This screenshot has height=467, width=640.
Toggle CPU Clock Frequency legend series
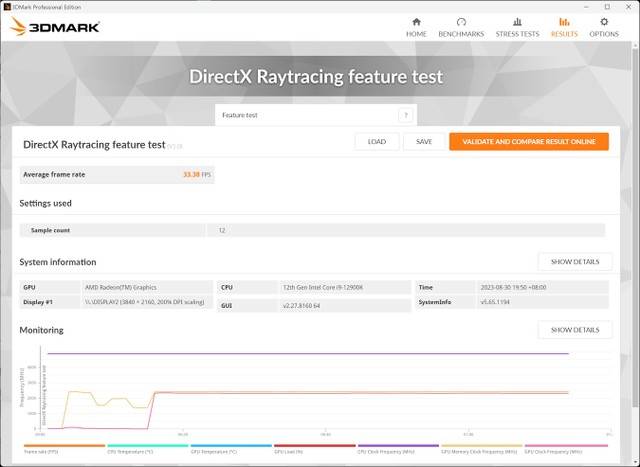(x=398, y=449)
